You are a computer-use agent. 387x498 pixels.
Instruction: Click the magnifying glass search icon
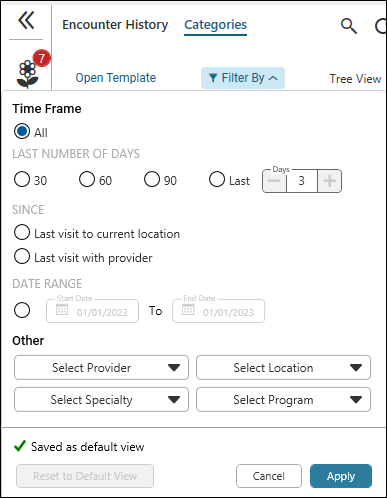[349, 26]
